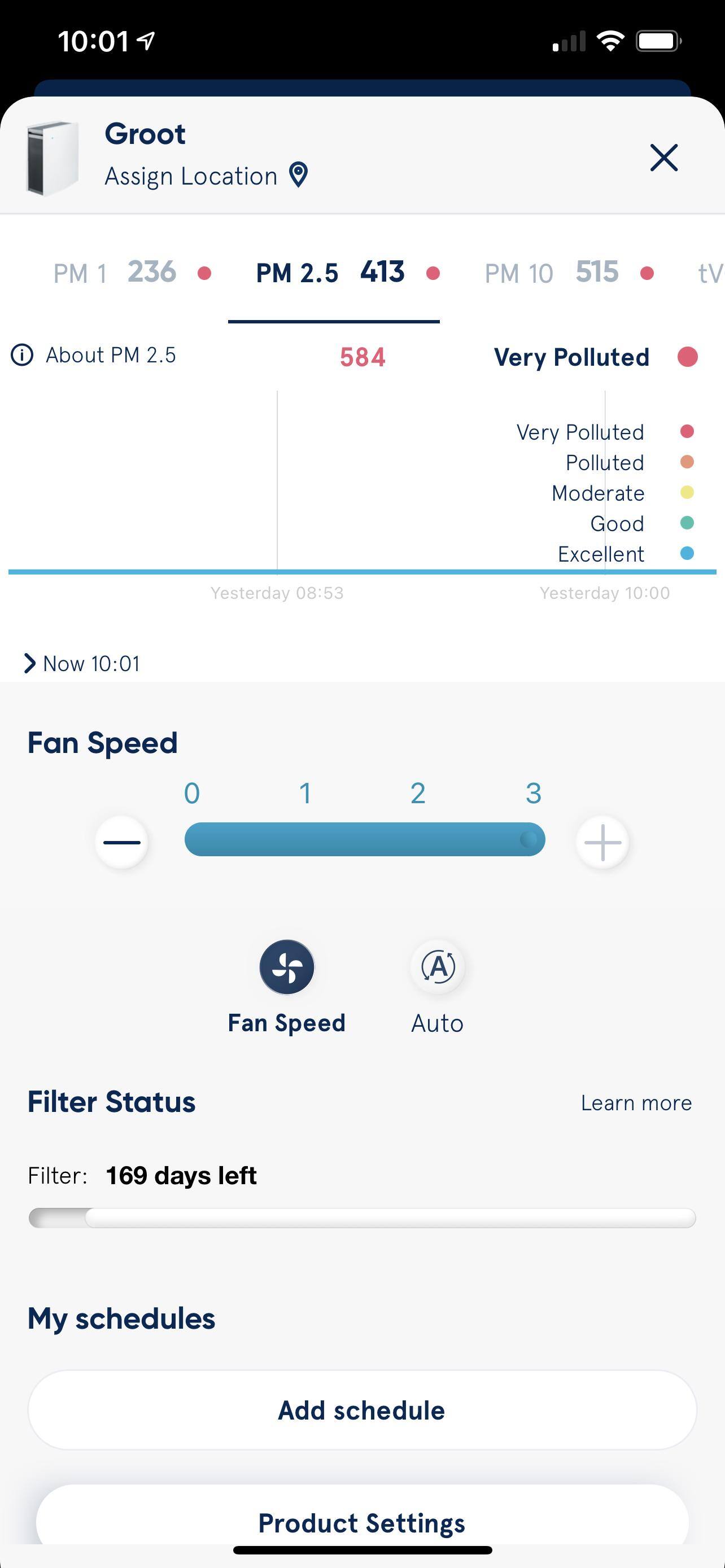Expand the Now 10:01 chevron

(30, 663)
